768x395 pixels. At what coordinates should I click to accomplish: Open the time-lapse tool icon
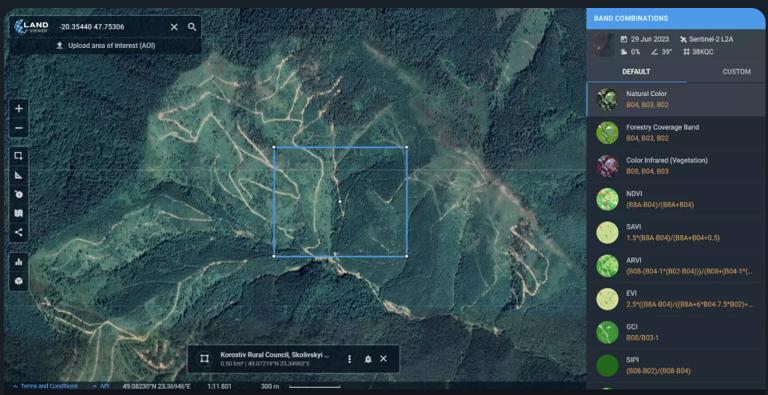coord(19,194)
